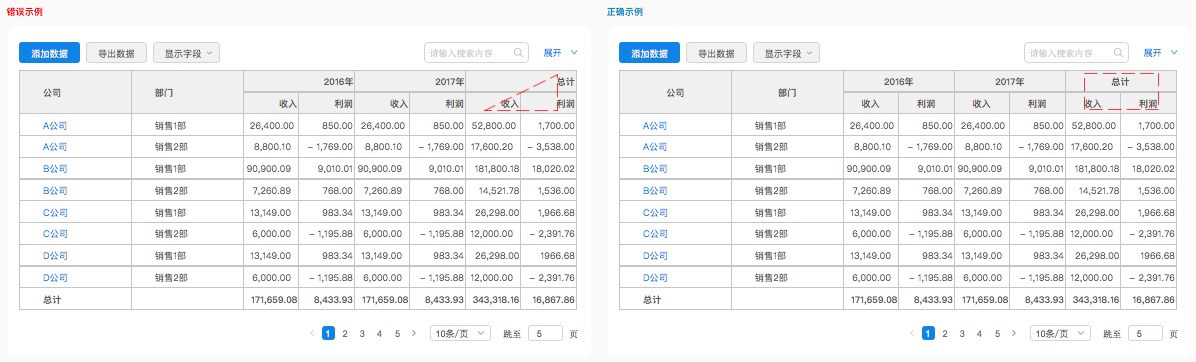
Task: Focus the search box in the 正确示例 panel
Action: [1076, 53]
